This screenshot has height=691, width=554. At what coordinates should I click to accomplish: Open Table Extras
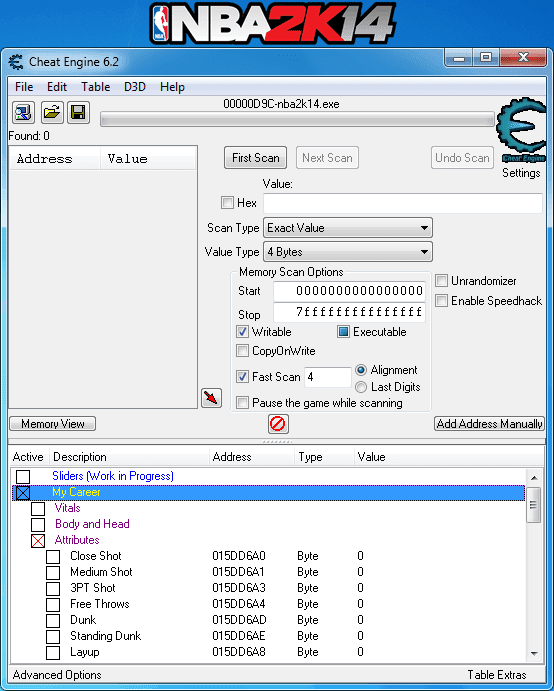point(497,675)
